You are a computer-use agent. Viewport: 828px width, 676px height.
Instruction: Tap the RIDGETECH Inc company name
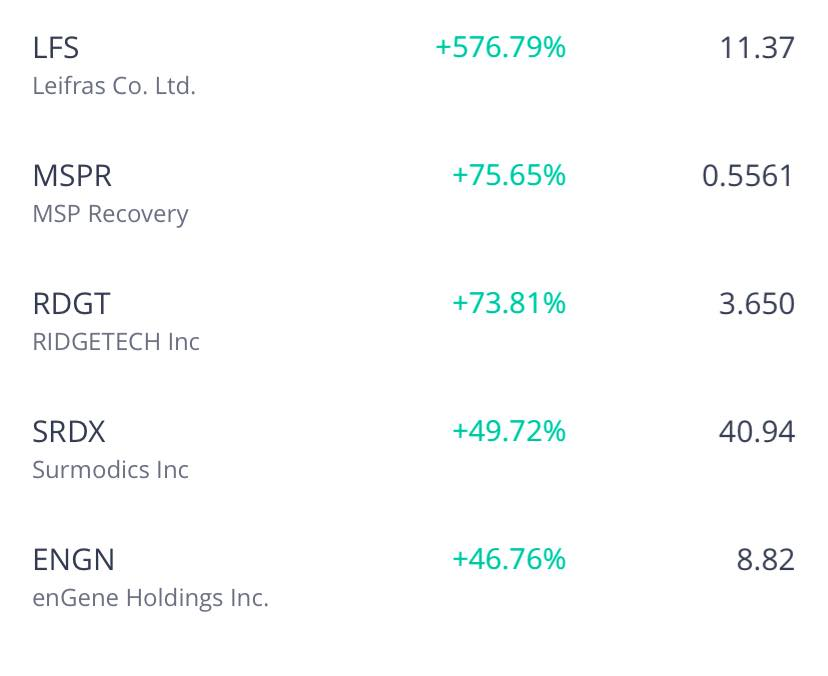(x=116, y=342)
